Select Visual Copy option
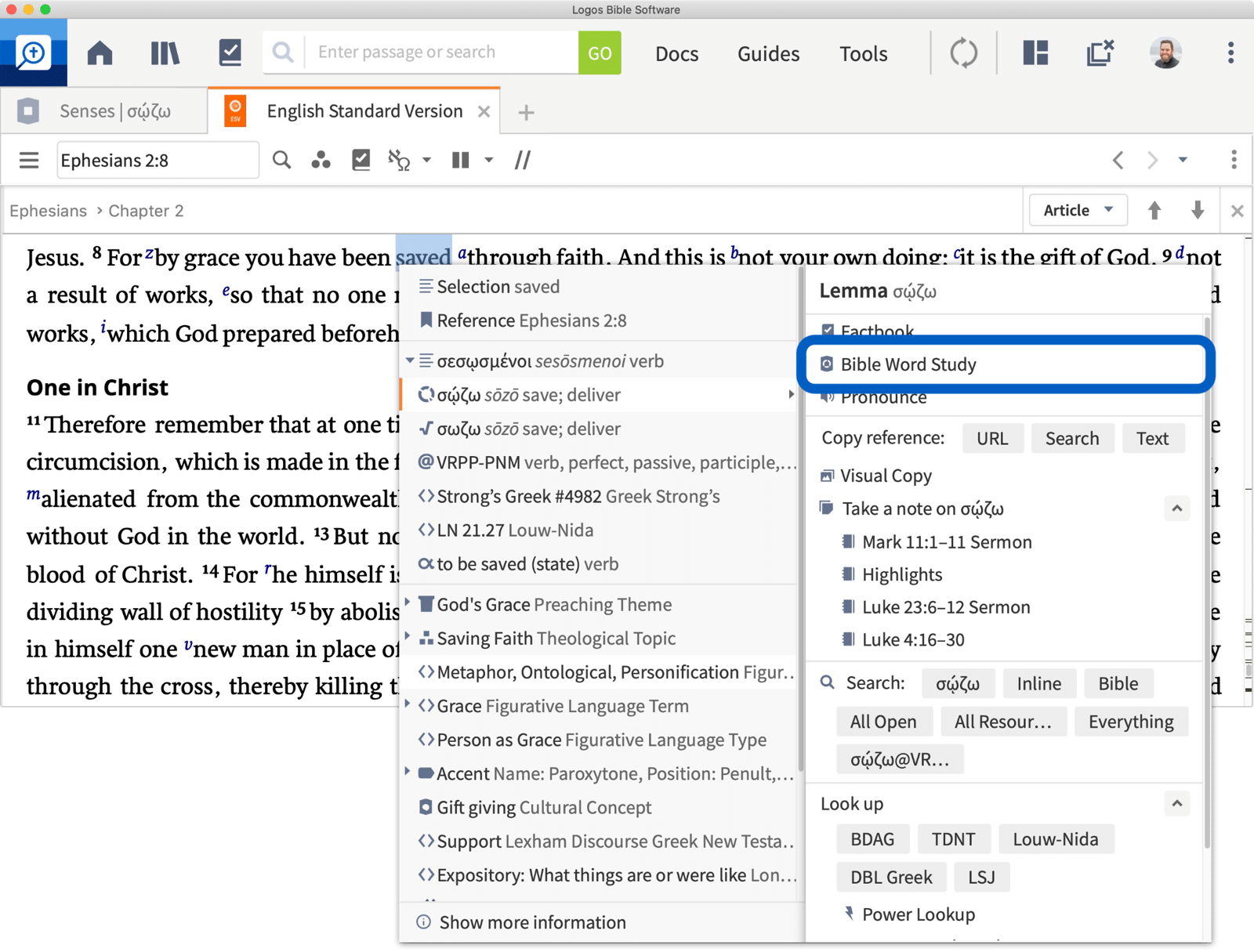 tap(886, 476)
